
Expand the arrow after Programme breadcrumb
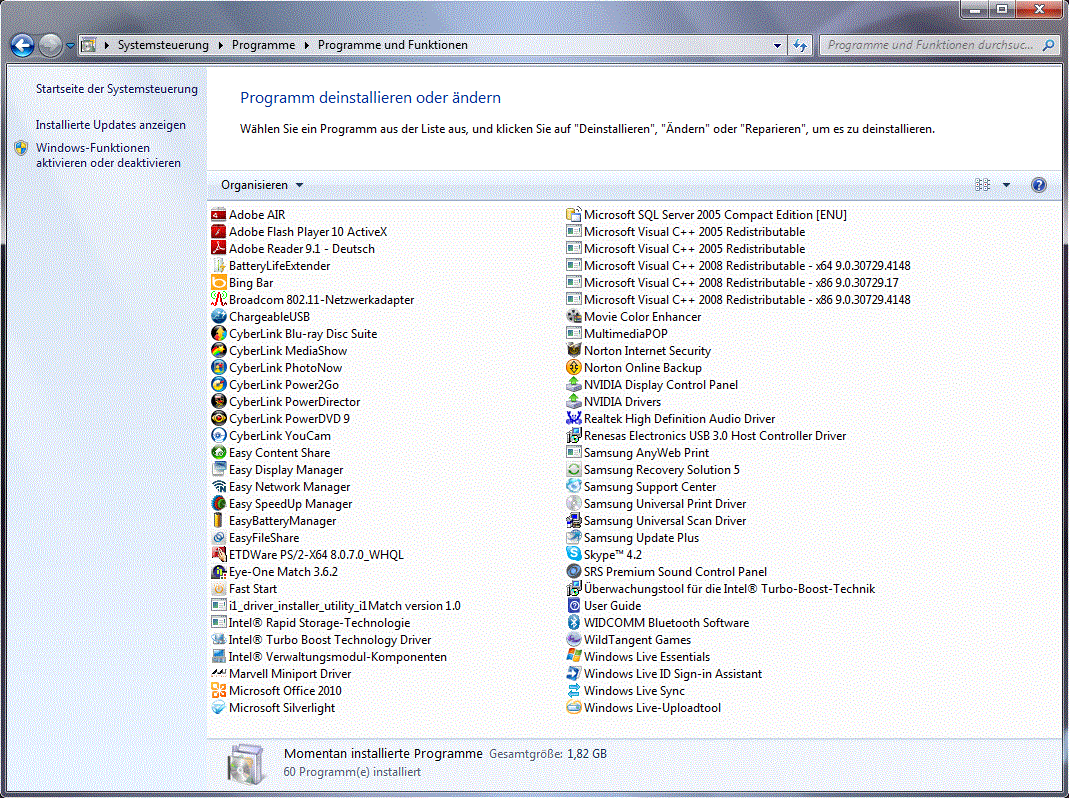tap(306, 45)
